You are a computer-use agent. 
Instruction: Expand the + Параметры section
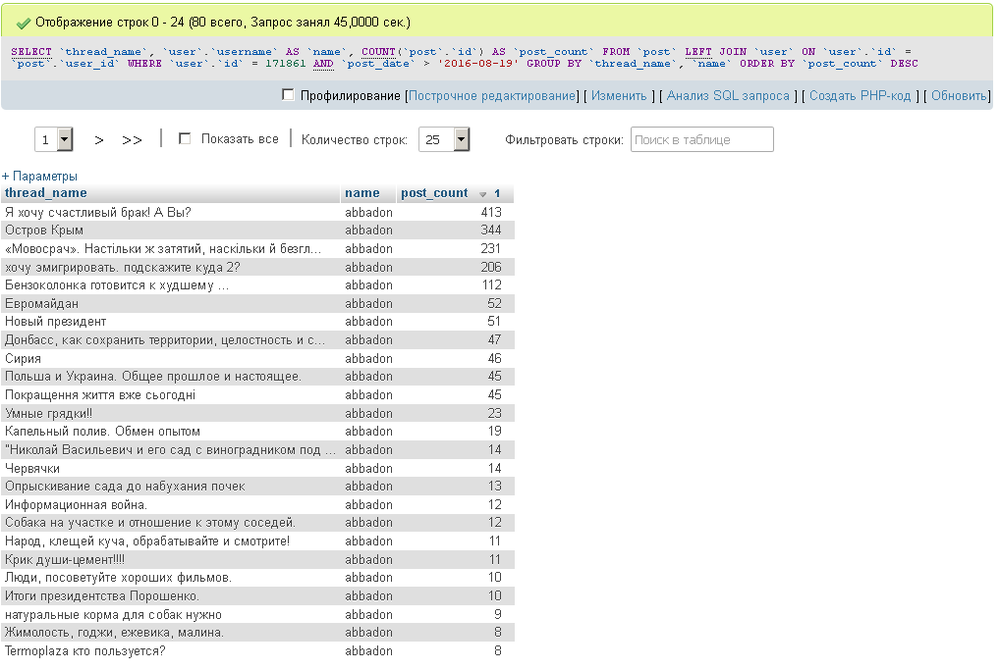pyautogui.click(x=39, y=176)
